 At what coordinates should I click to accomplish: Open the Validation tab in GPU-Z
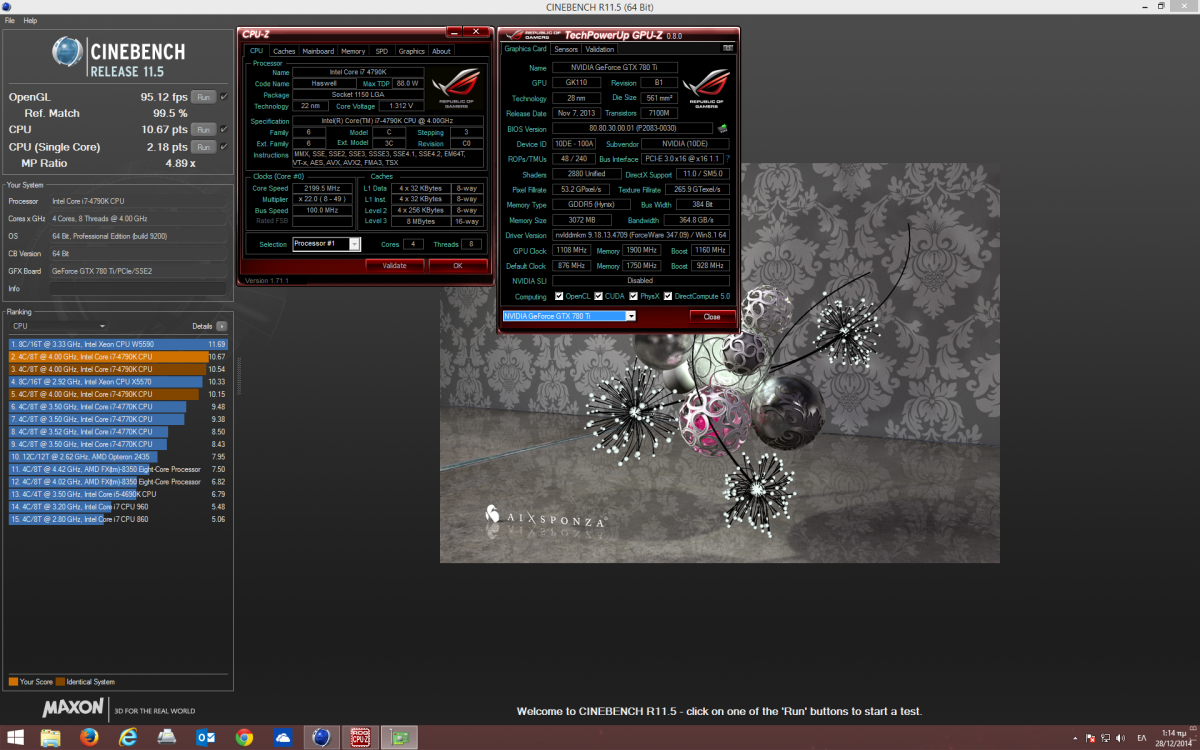(x=600, y=49)
